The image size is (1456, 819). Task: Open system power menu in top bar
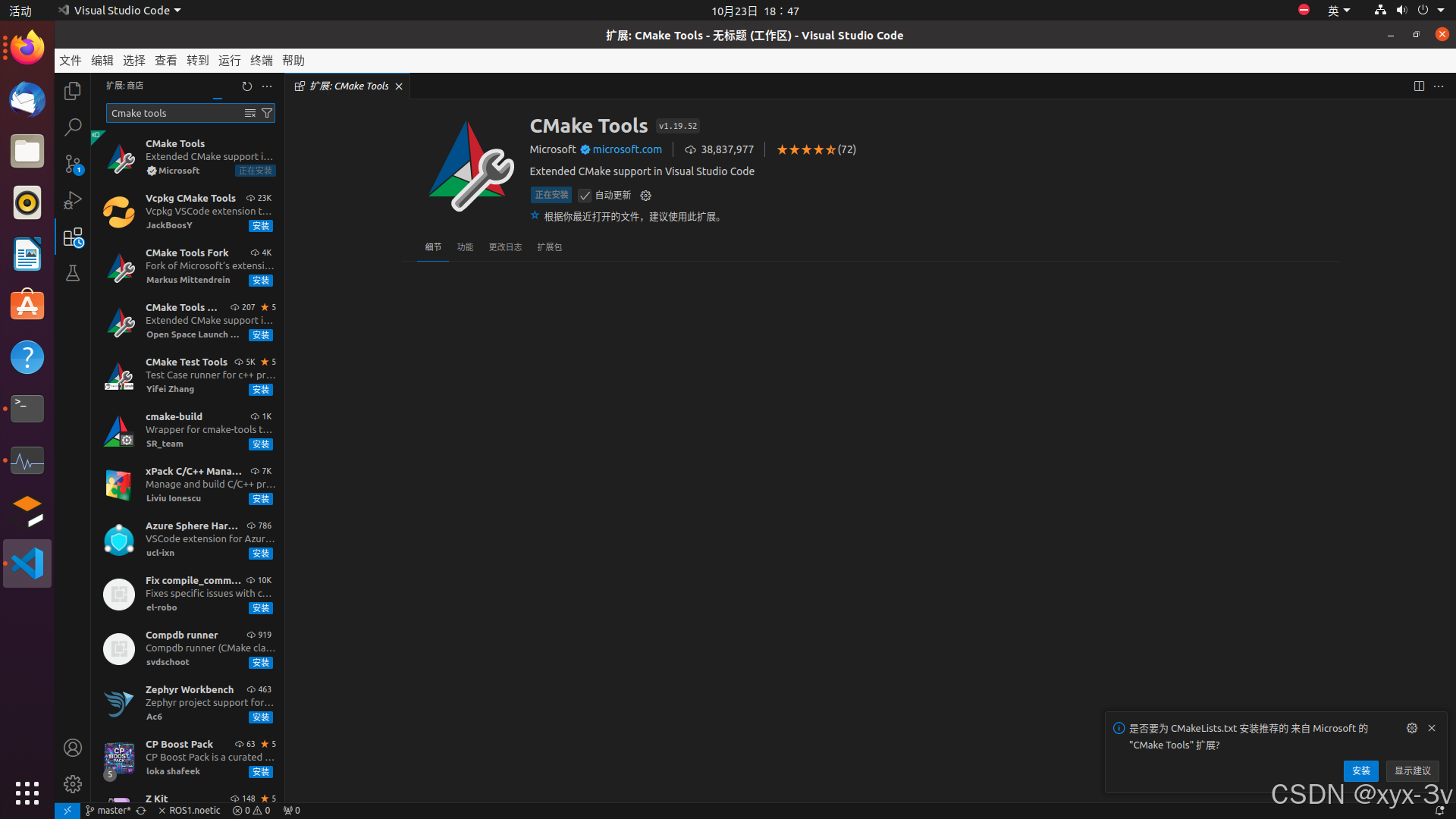1431,11
